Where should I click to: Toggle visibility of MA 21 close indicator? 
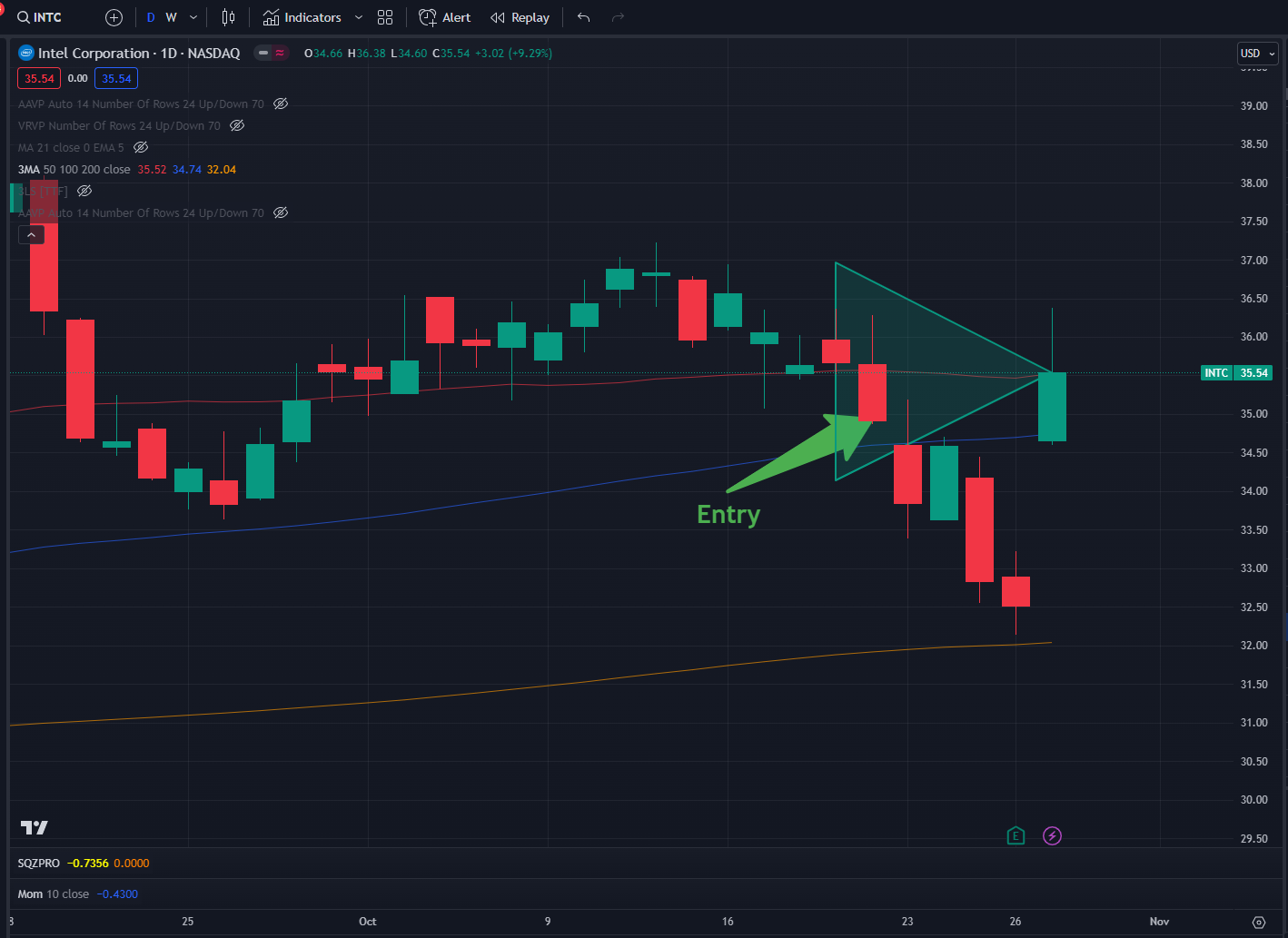tap(141, 148)
